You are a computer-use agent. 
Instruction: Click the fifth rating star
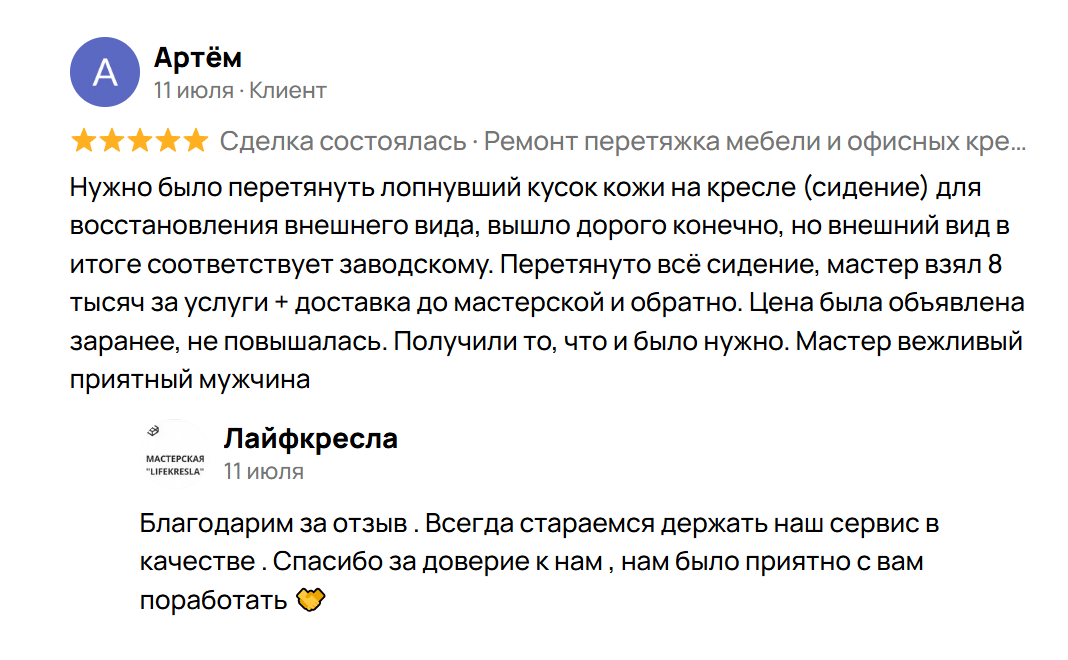pyautogui.click(x=196, y=141)
